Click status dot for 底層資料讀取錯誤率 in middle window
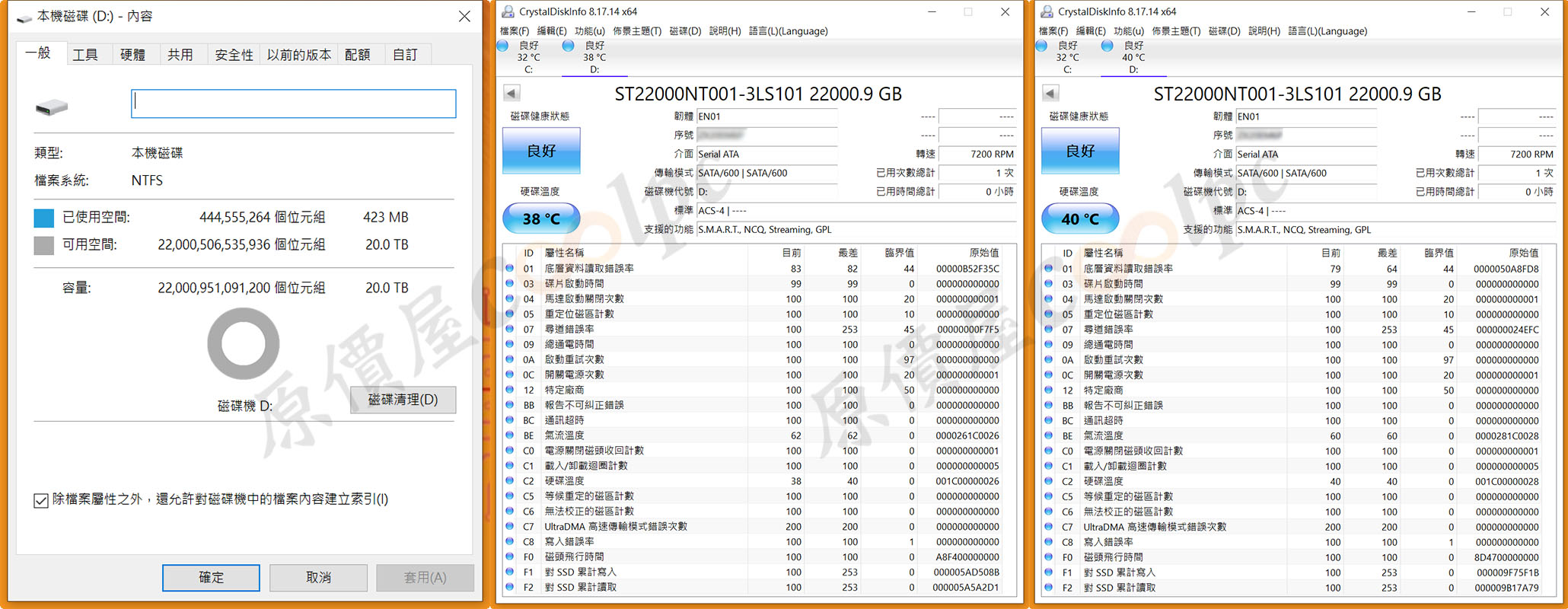 510,268
